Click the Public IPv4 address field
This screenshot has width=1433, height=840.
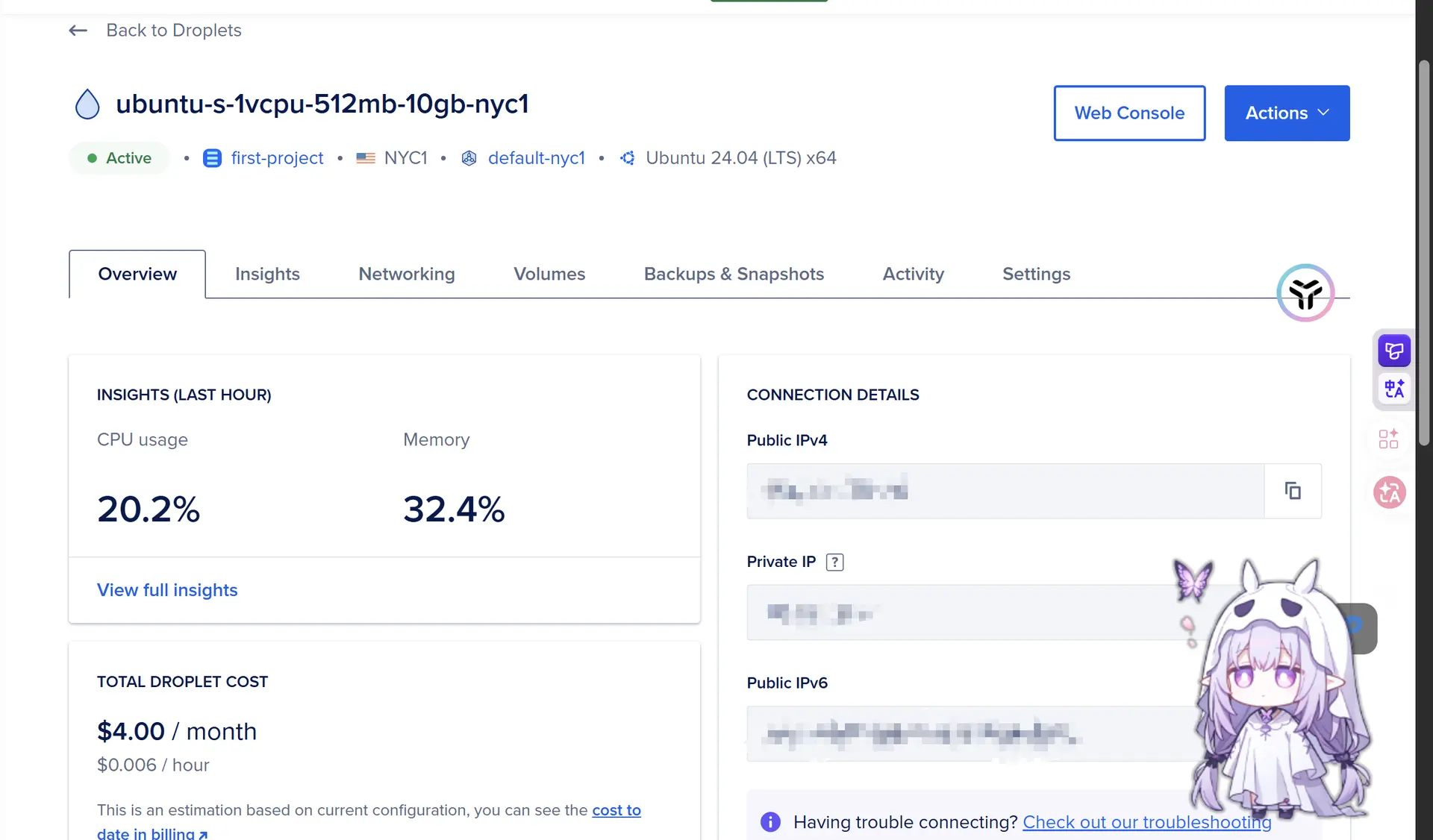[x=1005, y=491]
